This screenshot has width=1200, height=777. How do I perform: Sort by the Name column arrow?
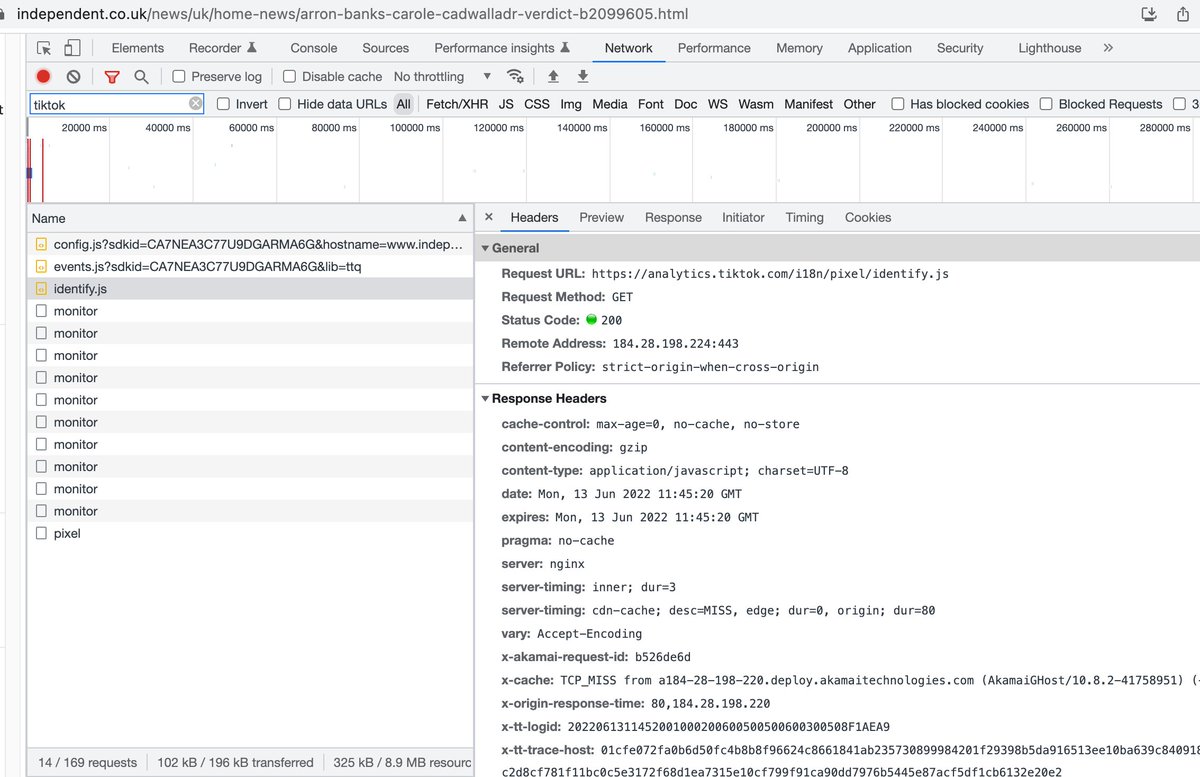(462, 218)
